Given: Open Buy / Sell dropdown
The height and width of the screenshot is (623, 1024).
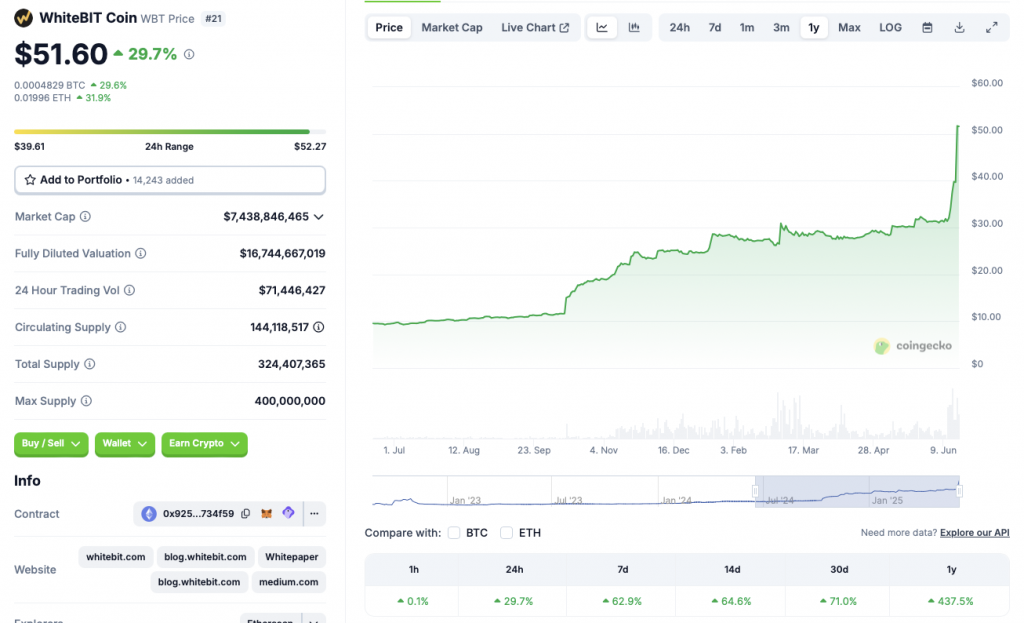Looking at the screenshot, I should (x=51, y=443).
